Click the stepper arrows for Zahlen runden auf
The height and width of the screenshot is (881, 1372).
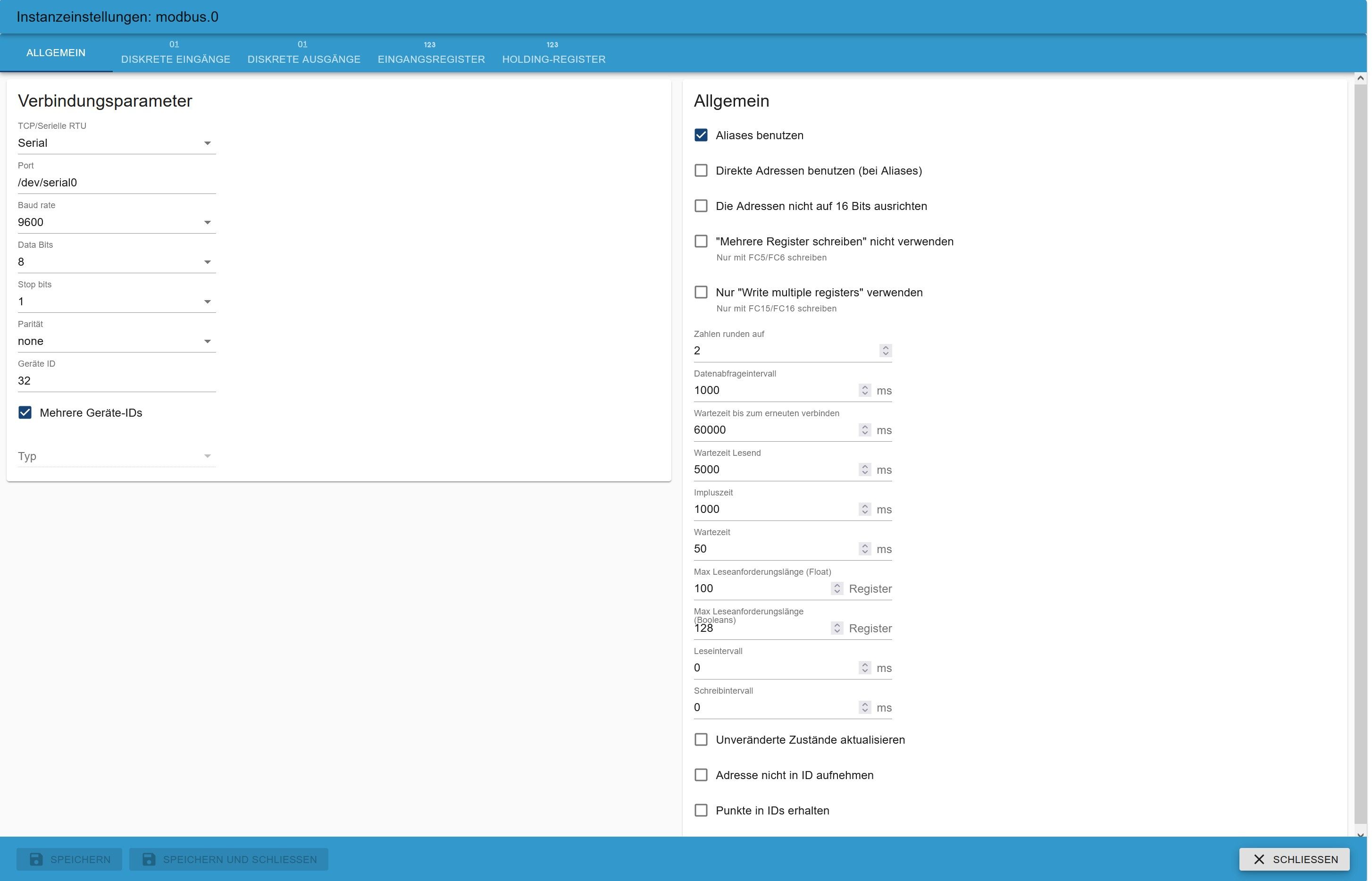pyautogui.click(x=885, y=351)
